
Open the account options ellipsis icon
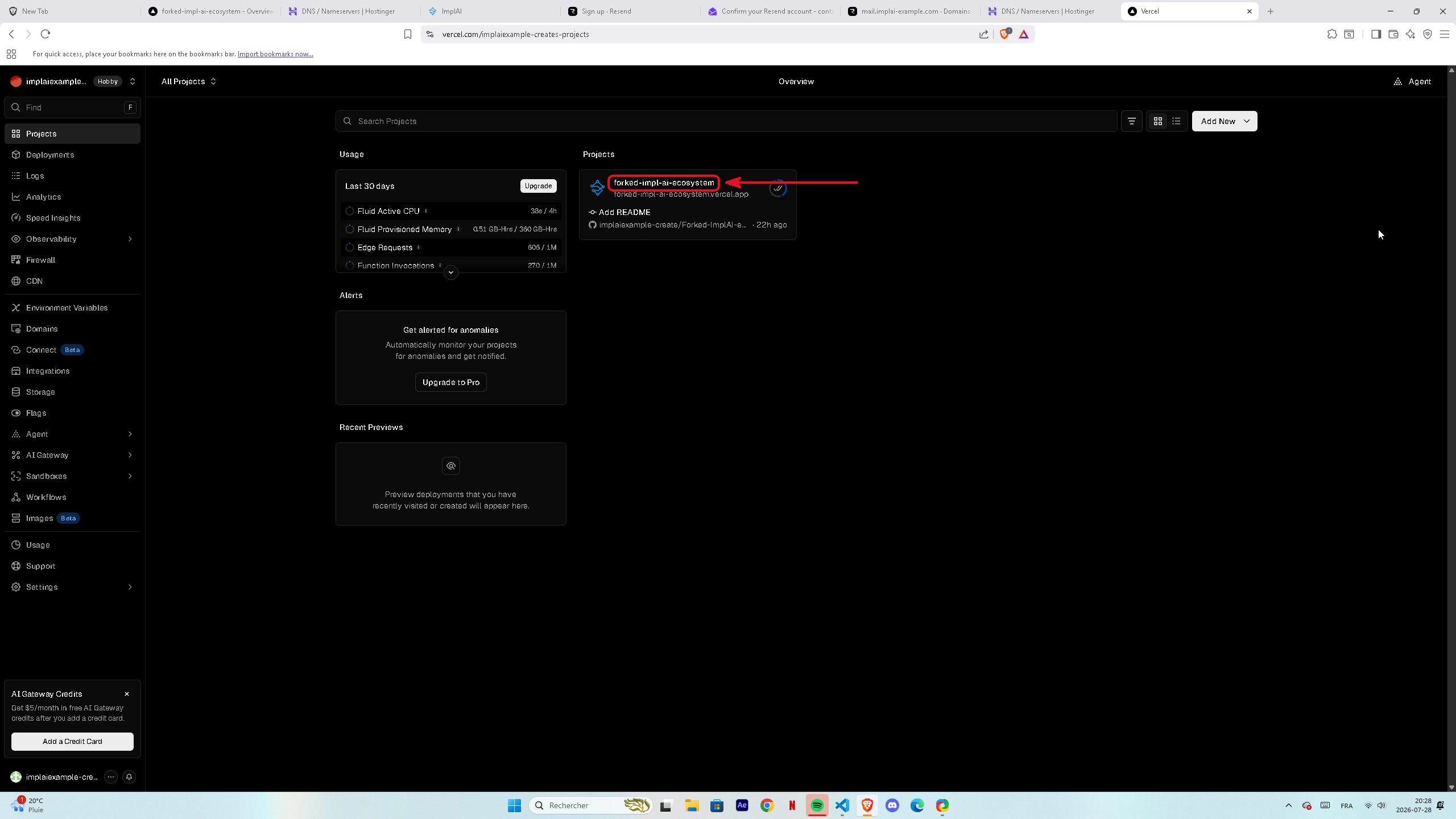click(x=111, y=777)
